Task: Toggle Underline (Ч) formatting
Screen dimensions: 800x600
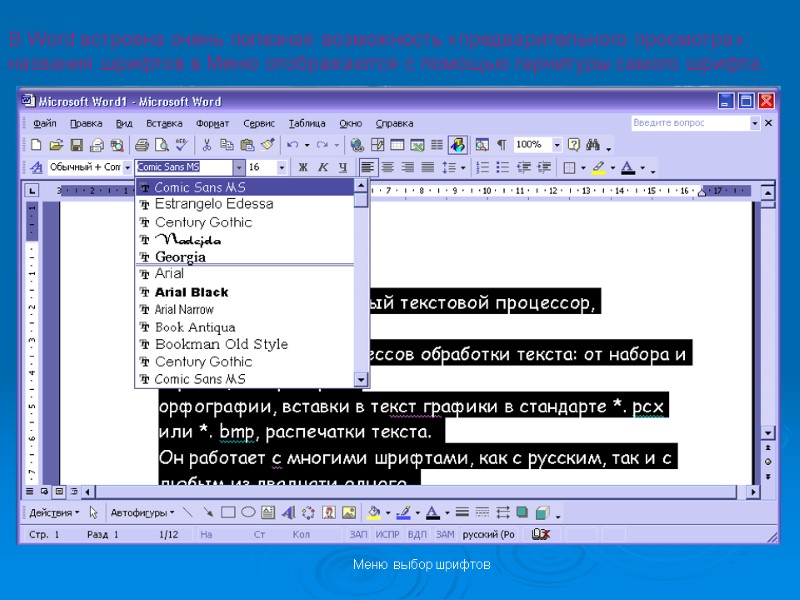Action: pos(343,167)
